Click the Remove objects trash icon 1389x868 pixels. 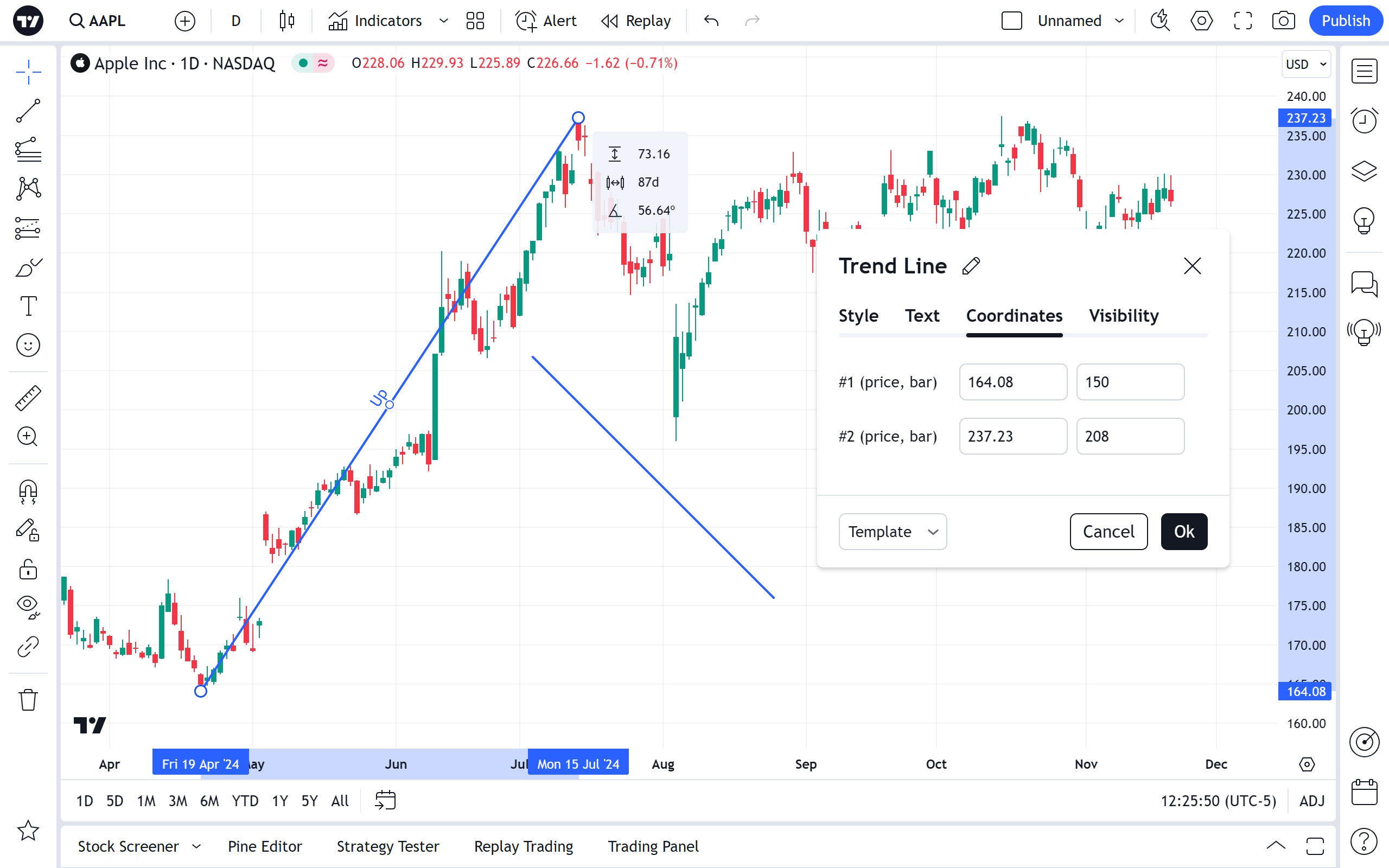pos(28,700)
